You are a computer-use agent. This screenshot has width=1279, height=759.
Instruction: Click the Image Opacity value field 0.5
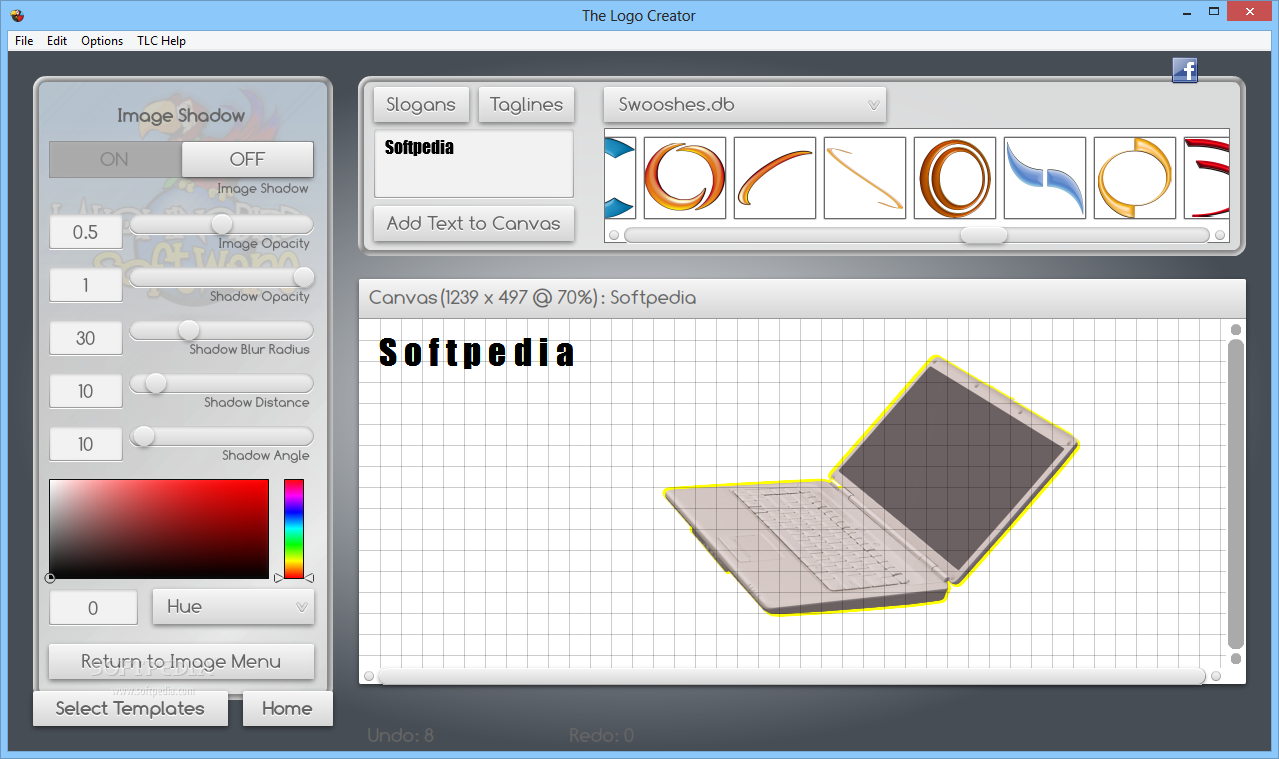pos(86,232)
